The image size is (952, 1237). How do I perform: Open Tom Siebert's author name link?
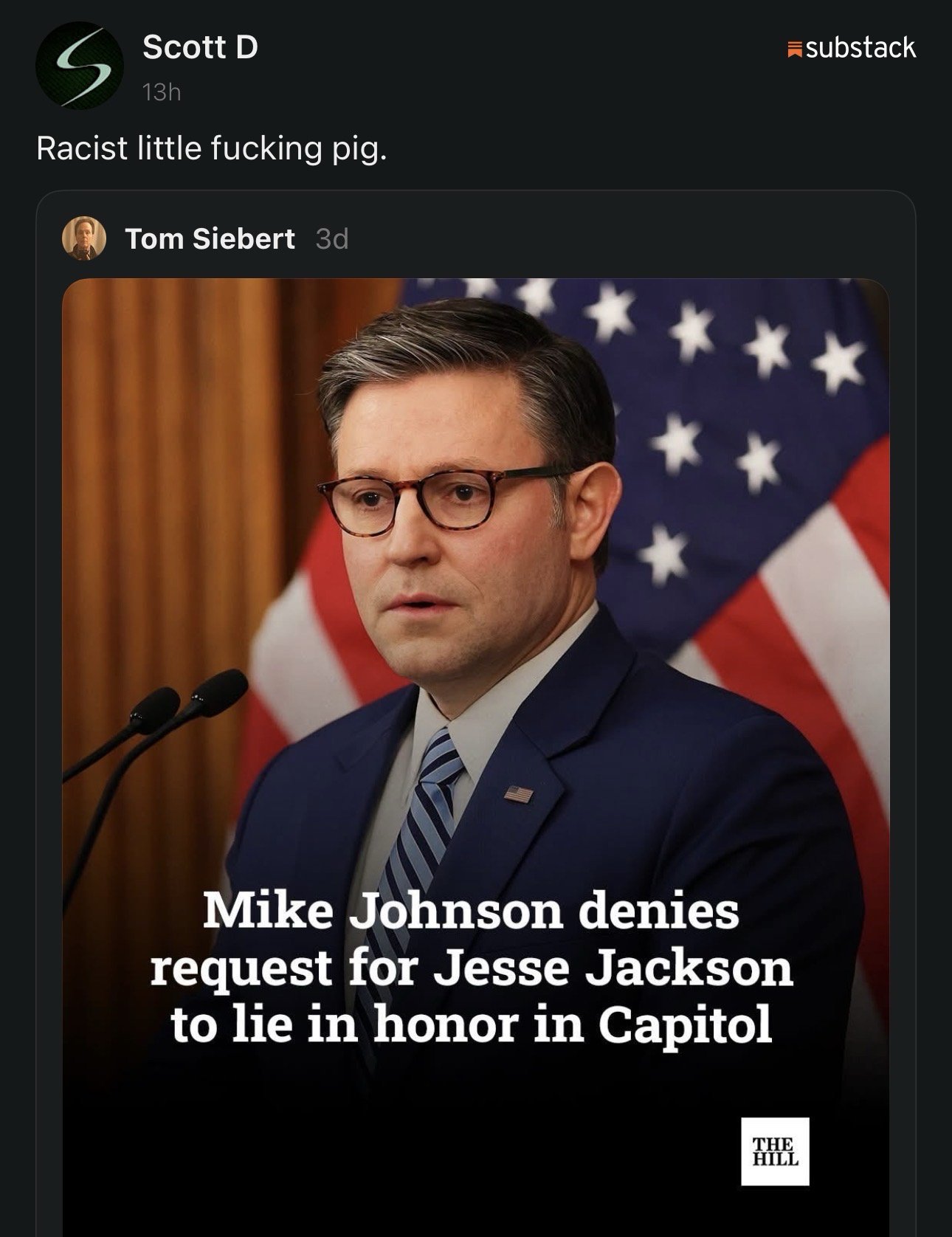(x=210, y=238)
